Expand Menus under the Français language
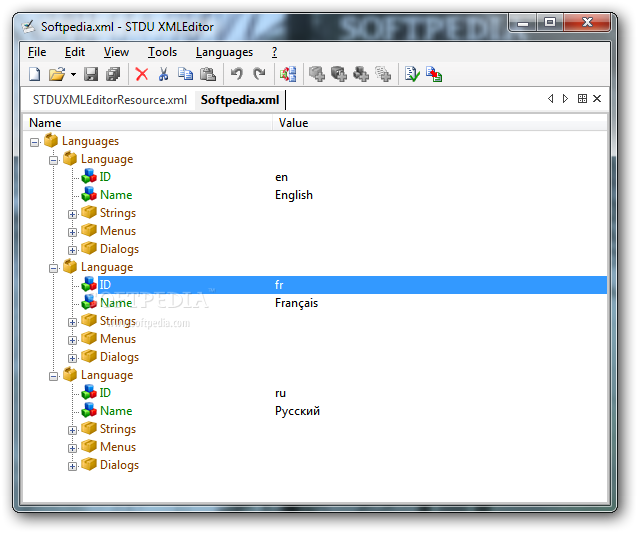The height and width of the screenshot is (533, 638). [72, 340]
